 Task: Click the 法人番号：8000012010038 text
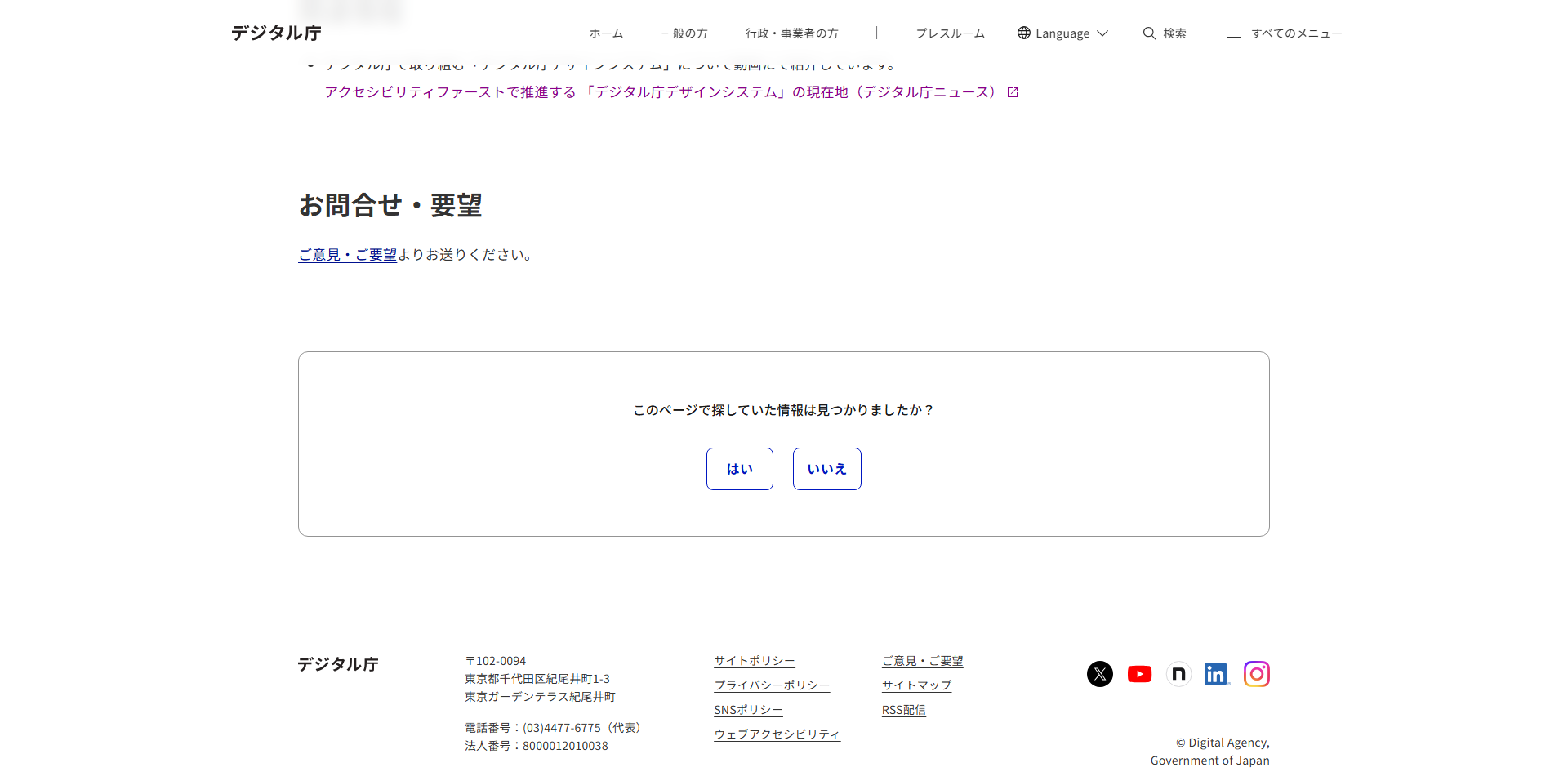(x=537, y=746)
